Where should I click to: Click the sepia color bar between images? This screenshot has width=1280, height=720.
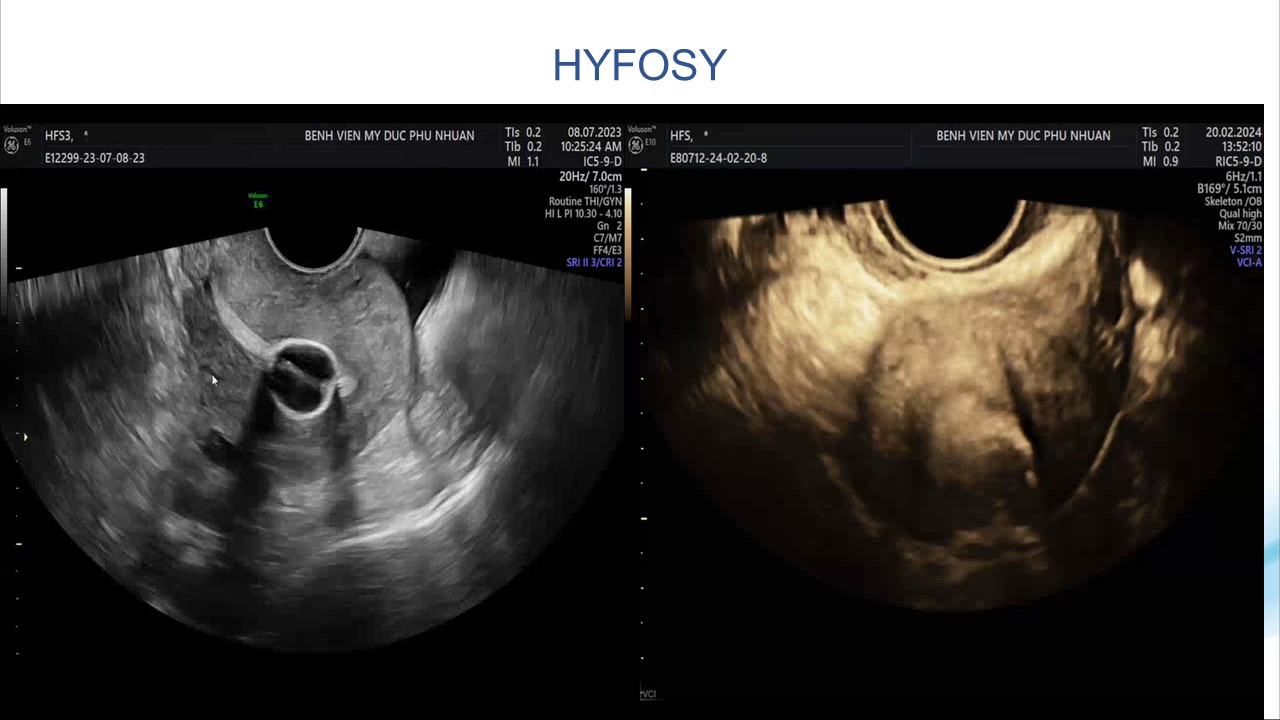628,250
